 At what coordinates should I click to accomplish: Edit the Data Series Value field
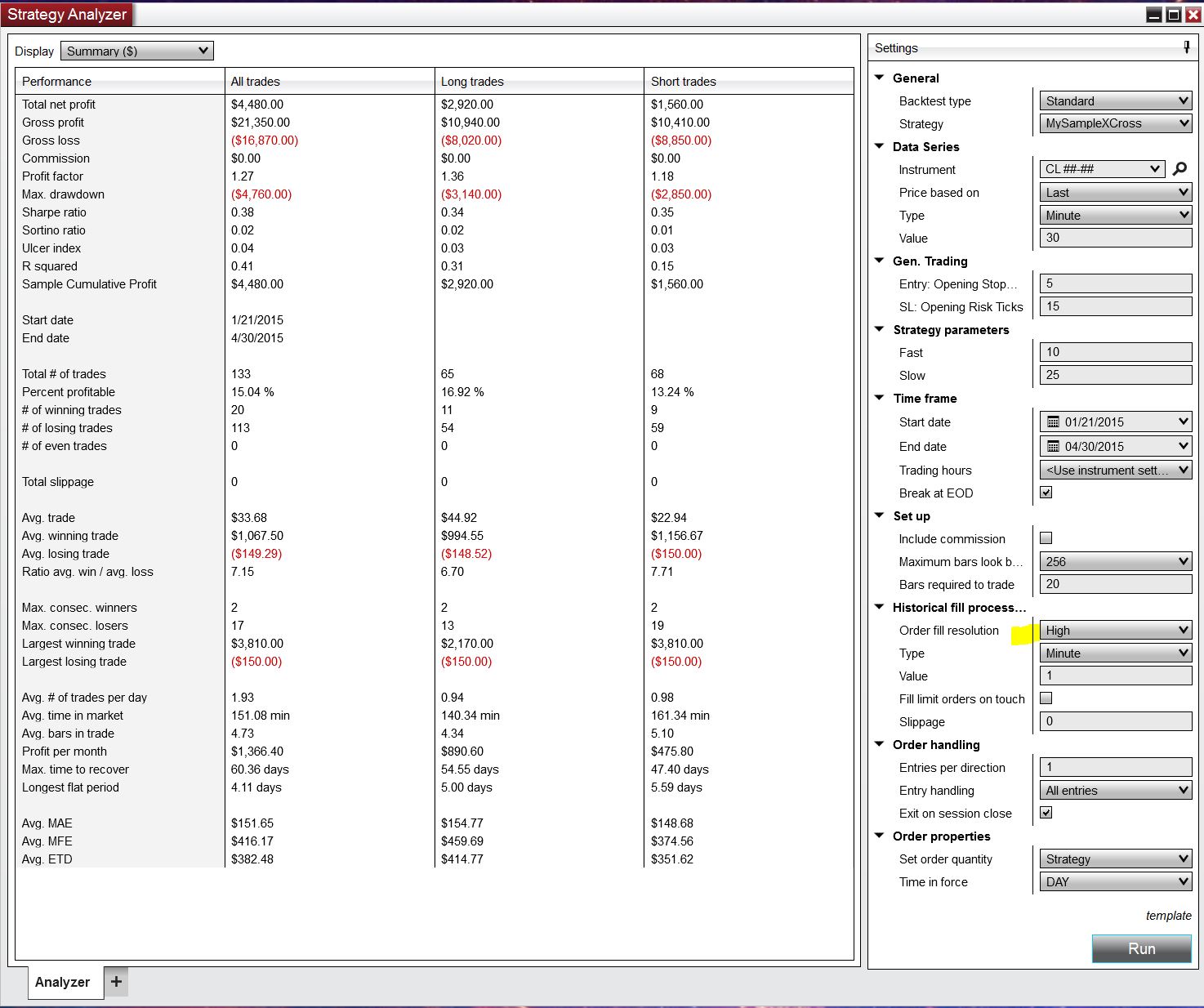pos(1115,238)
